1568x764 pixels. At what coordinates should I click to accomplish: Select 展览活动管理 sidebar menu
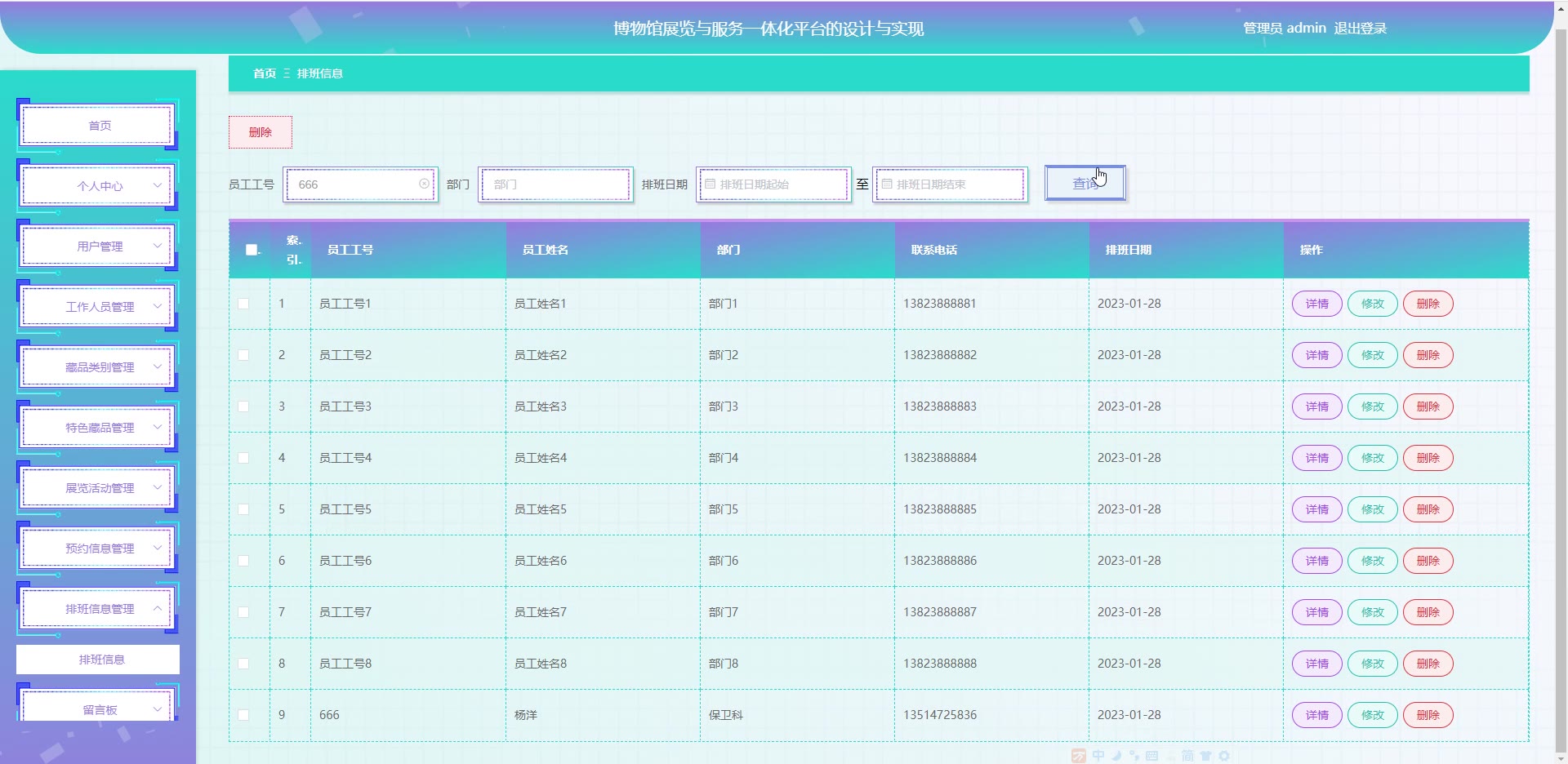coord(98,488)
